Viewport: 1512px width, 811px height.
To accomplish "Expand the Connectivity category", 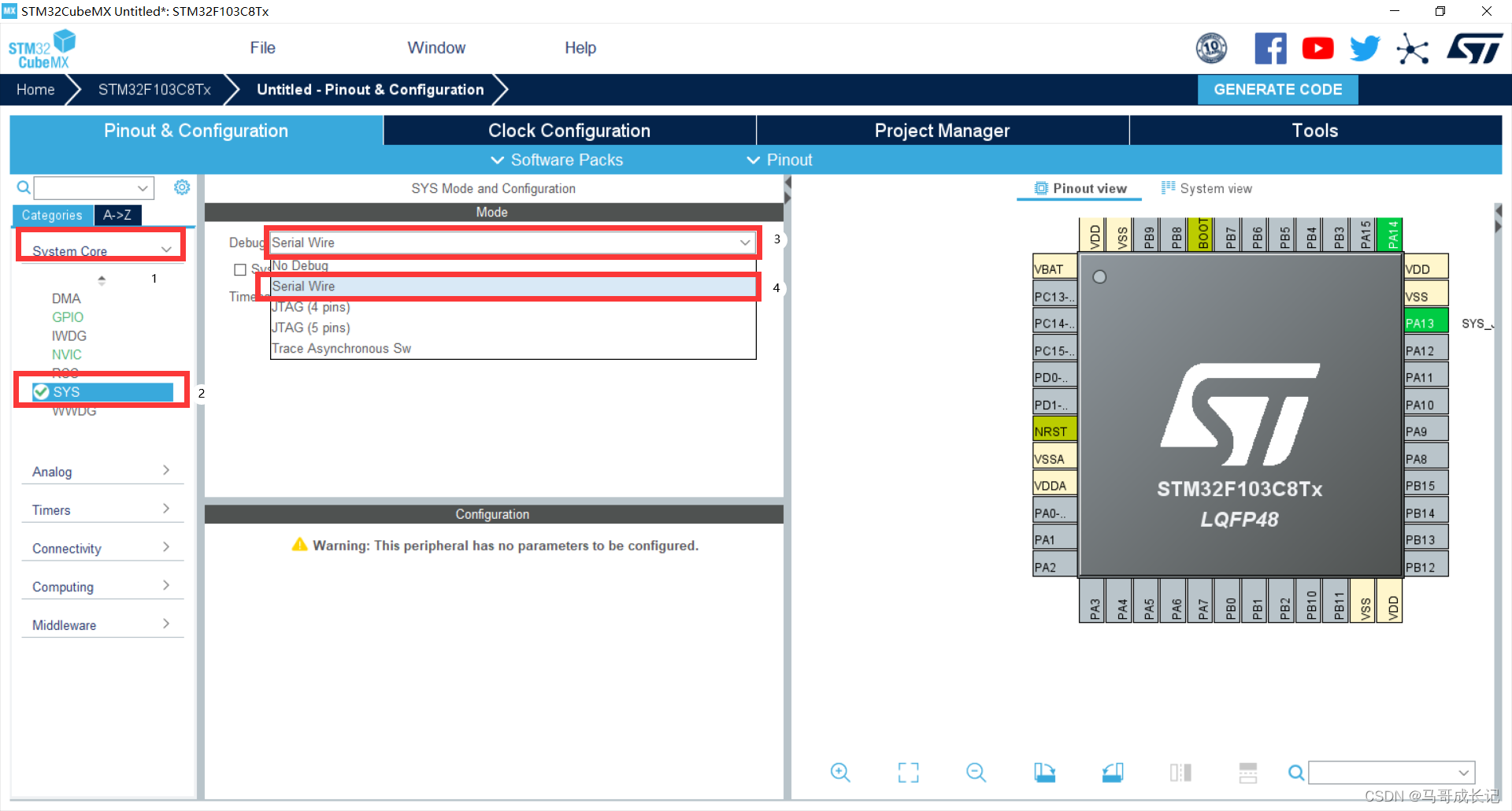I will 102,548.
